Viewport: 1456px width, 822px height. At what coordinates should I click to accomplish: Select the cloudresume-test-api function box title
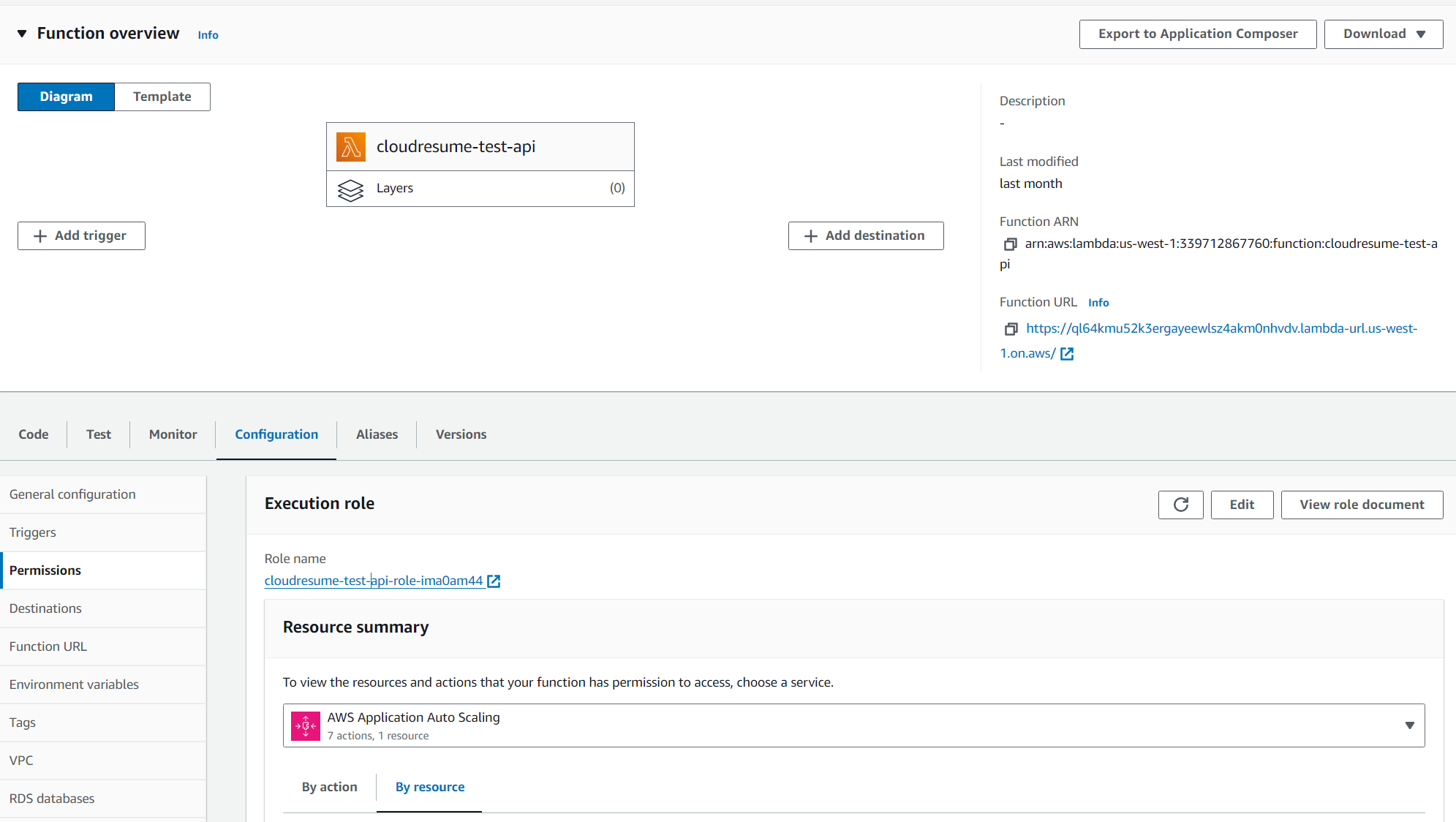coord(456,147)
